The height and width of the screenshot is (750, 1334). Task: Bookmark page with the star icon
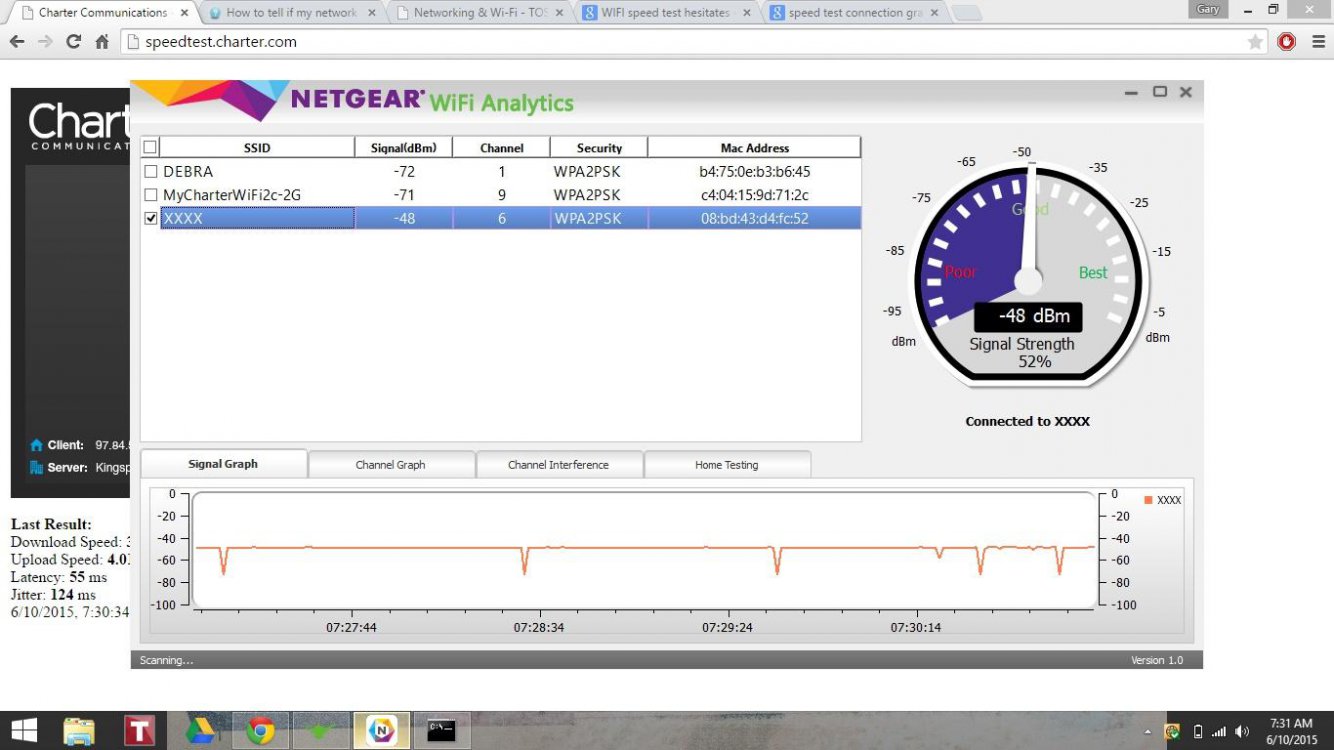pos(1255,42)
